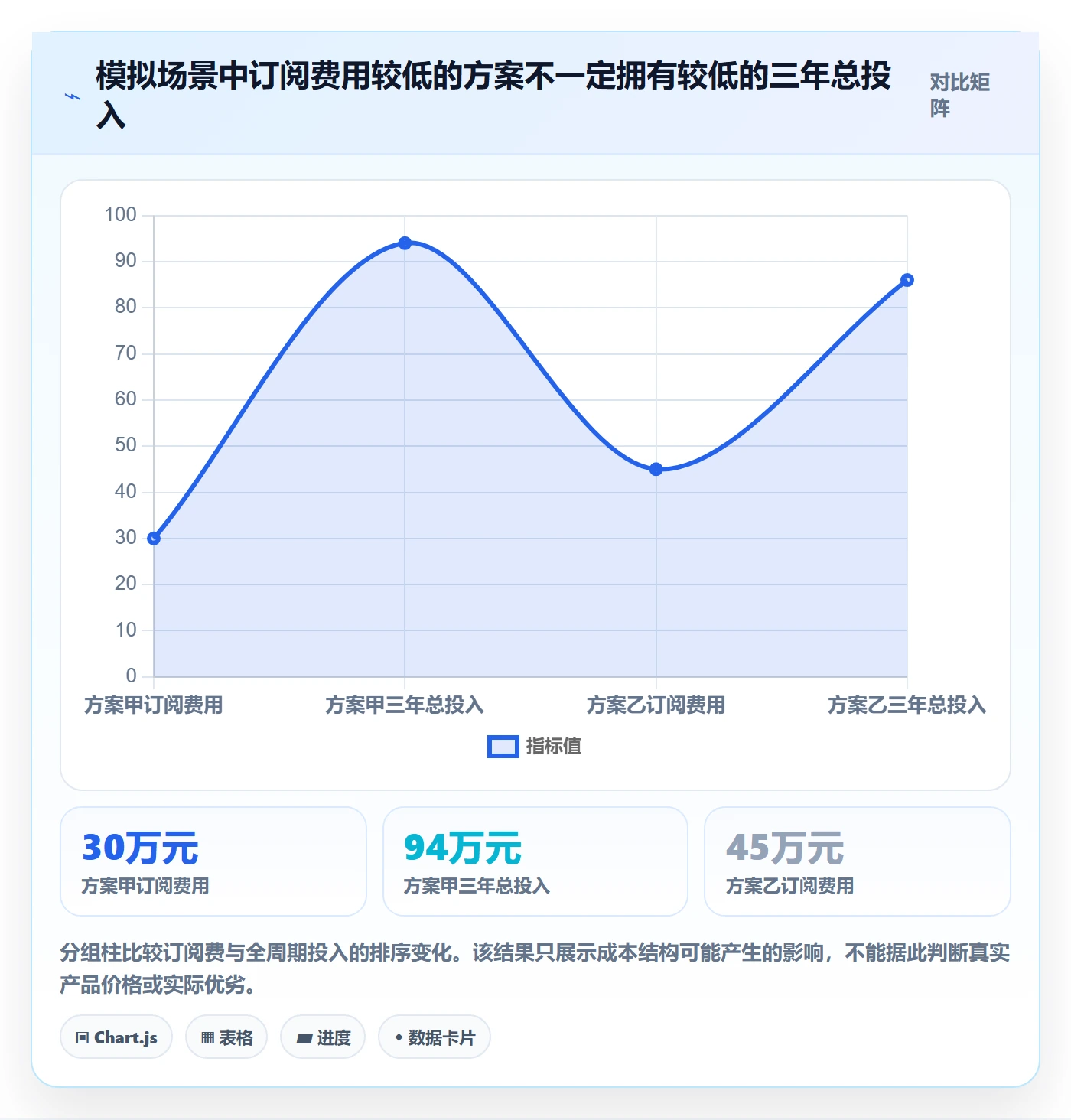The image size is (1071, 1120).
Task: Select the 方案乙订阅费用 data point on chart
Action: pyautogui.click(x=656, y=469)
